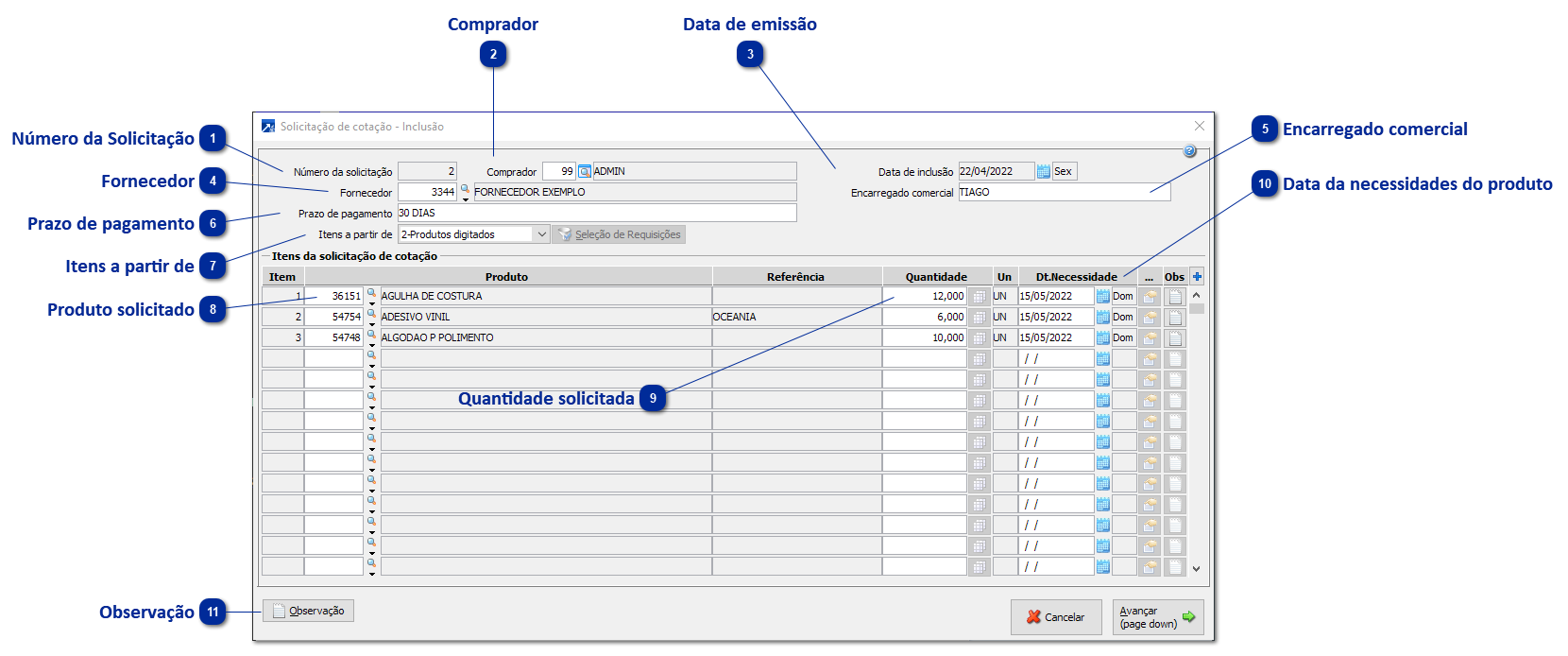1568x656 pixels.
Task: Open Obs note for AGULHA DE COSTURA
Action: [x=1175, y=296]
